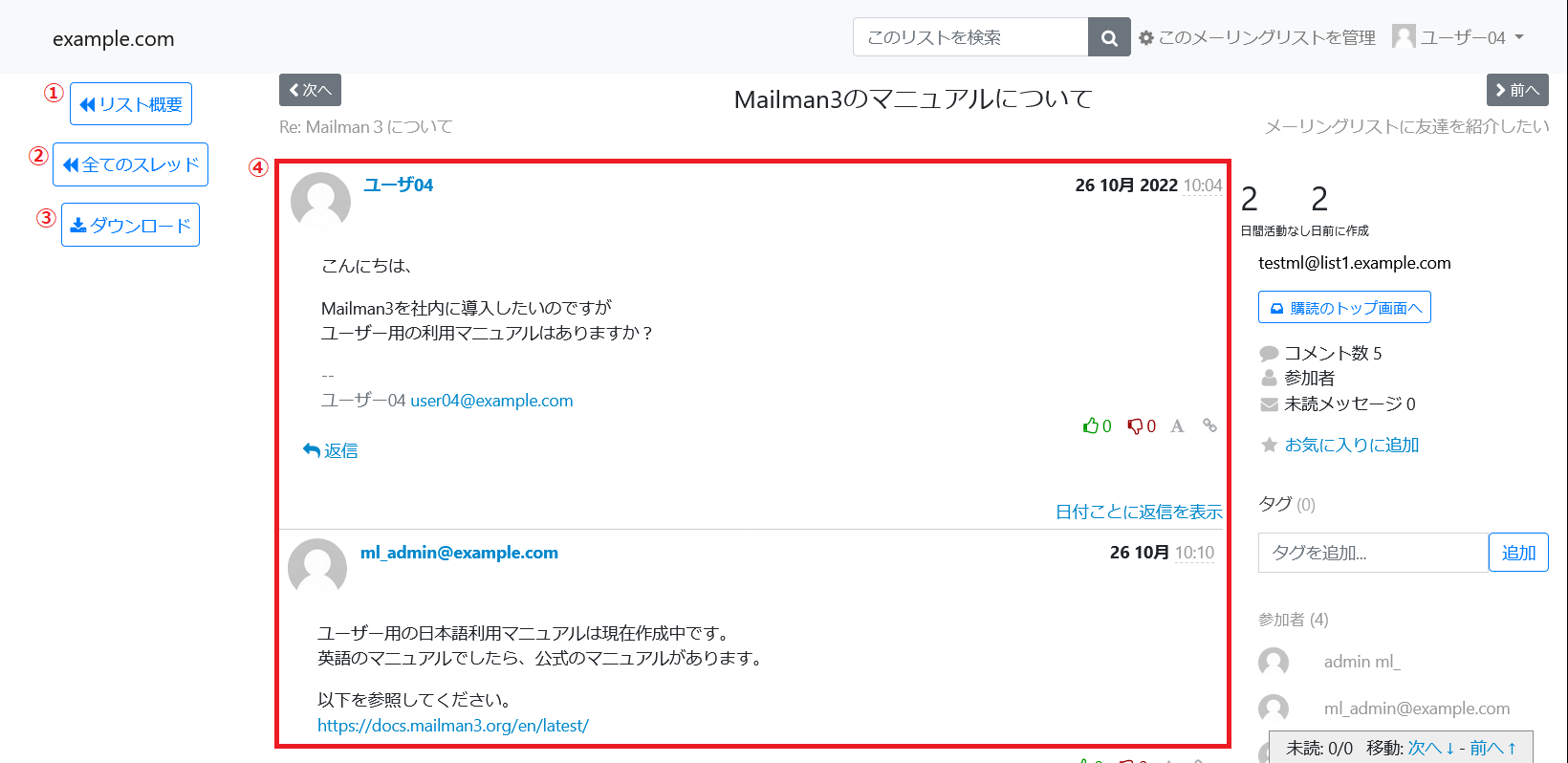Click 日付ごとに返信を表示 link
The image size is (1568, 763).
click(1139, 512)
